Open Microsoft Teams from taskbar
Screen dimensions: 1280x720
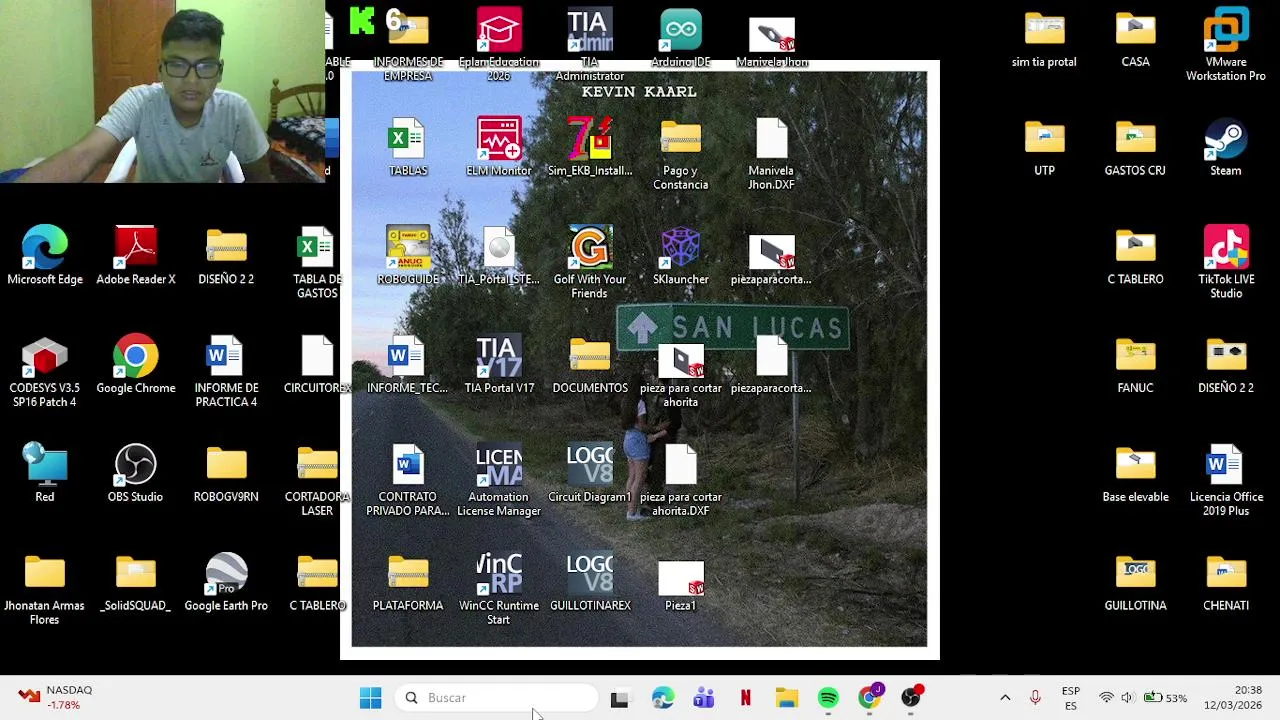tap(703, 698)
